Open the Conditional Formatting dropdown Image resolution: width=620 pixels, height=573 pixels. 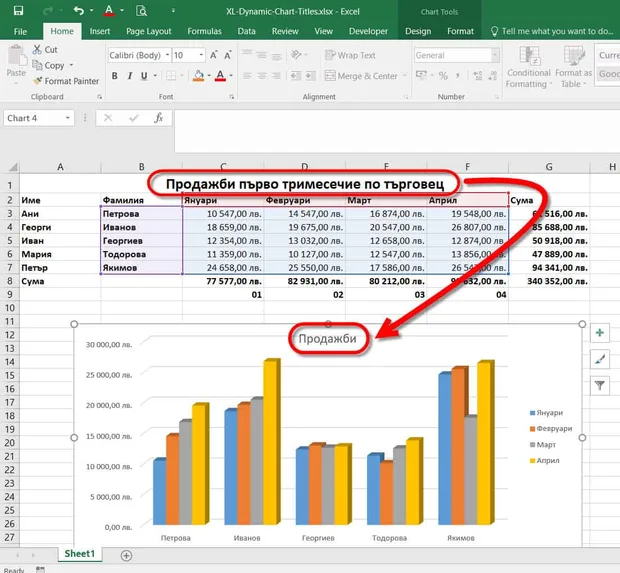pos(529,66)
